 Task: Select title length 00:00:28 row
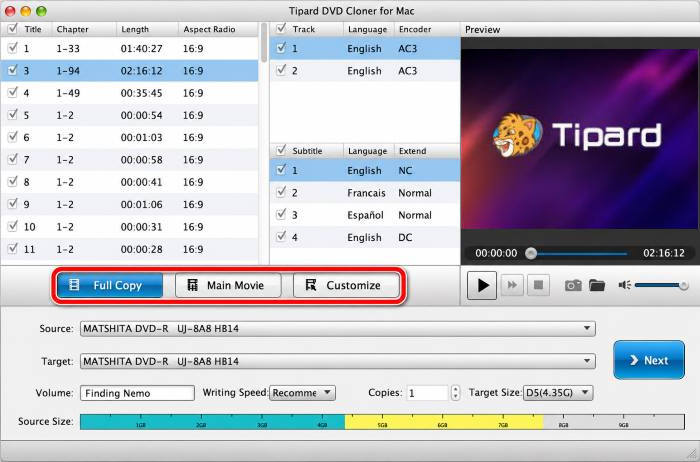point(129,249)
